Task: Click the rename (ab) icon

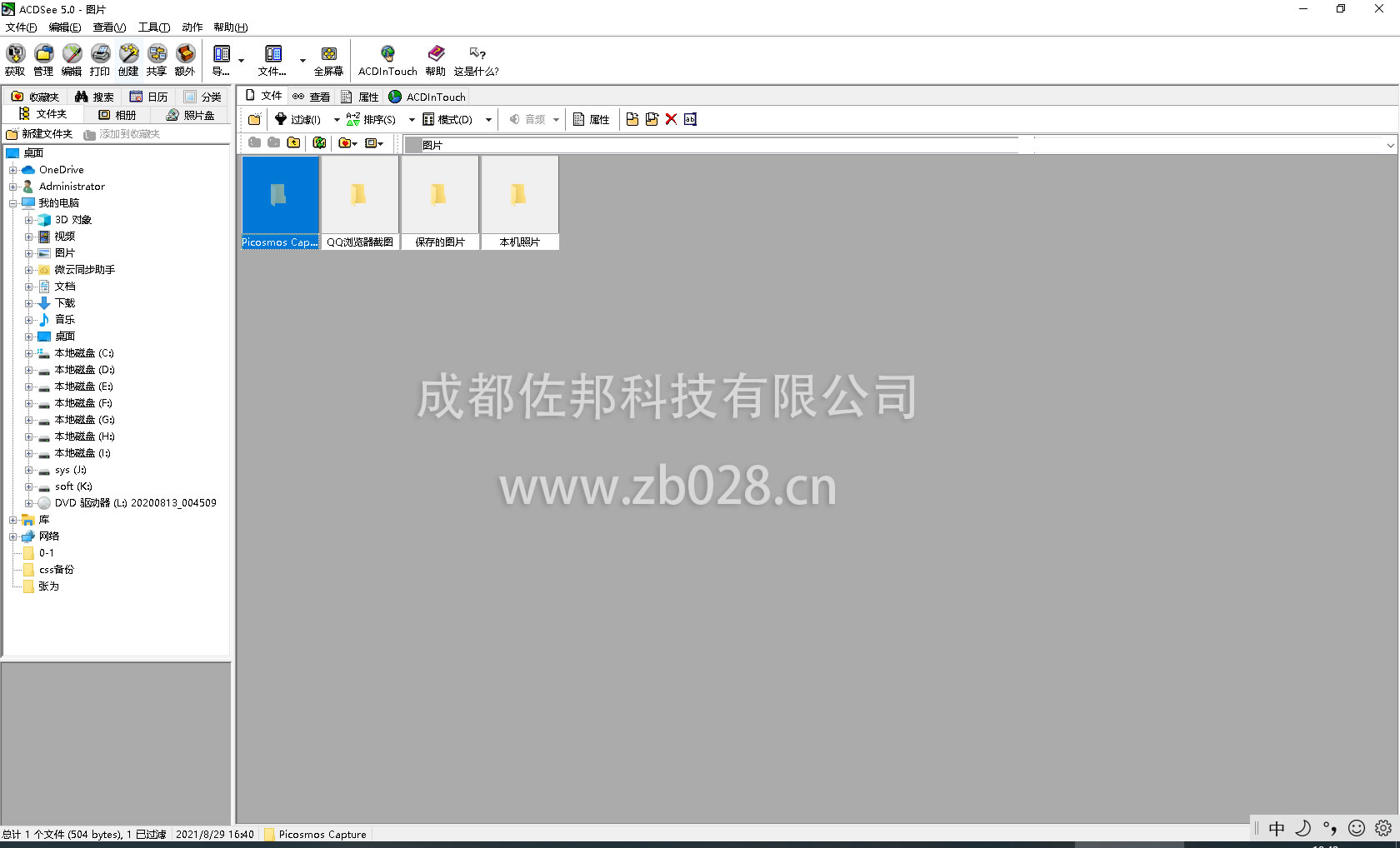Action: (690, 119)
